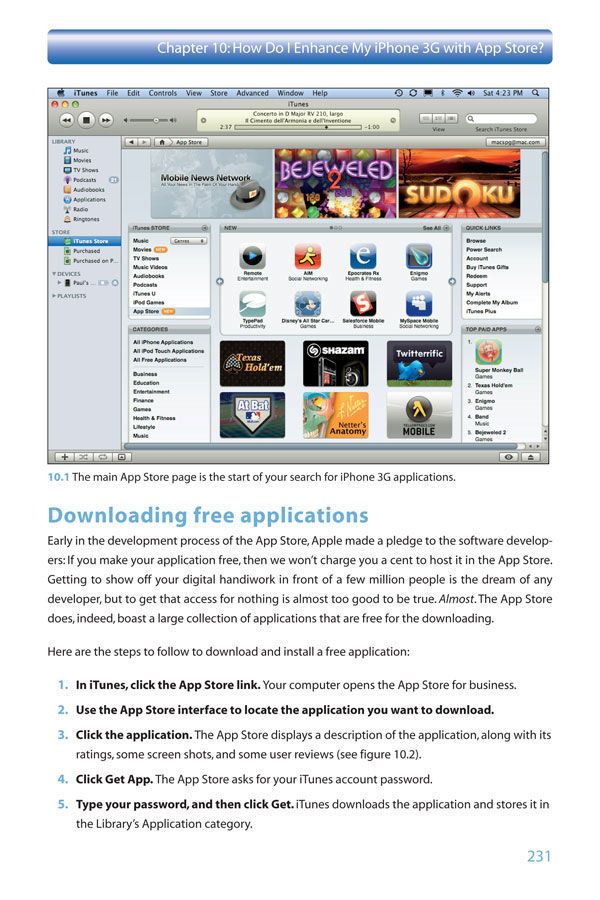This screenshot has width=600, height=900.
Task: Collapse the DEVICES section triangle
Action: click(54, 274)
